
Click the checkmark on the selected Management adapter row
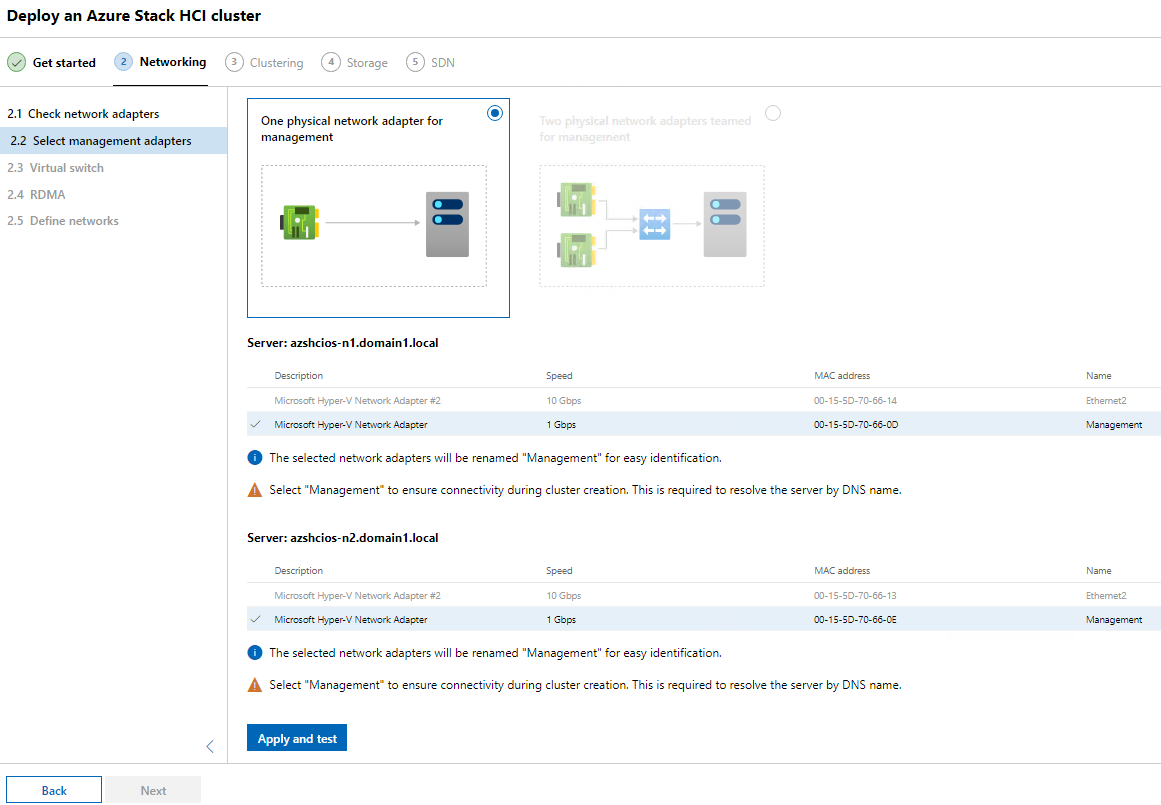(256, 424)
